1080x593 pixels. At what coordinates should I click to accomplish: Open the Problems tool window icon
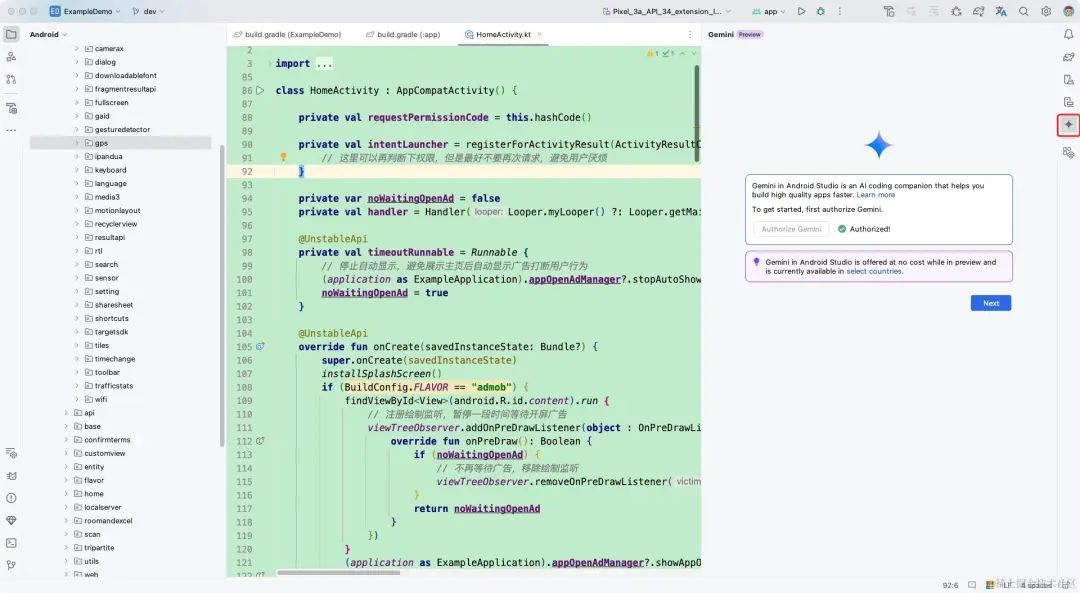point(11,498)
